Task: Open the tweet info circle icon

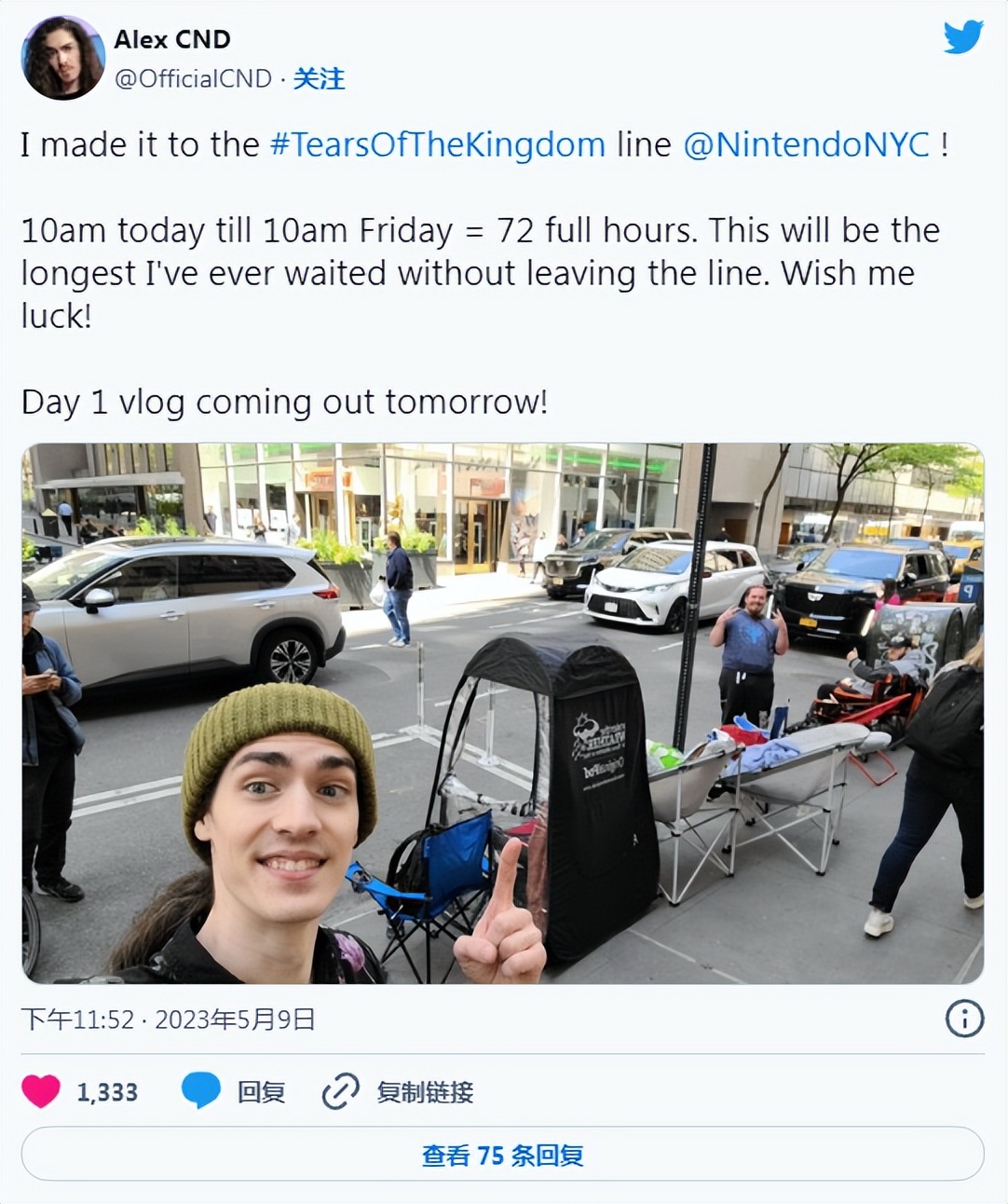Action: click(964, 1019)
